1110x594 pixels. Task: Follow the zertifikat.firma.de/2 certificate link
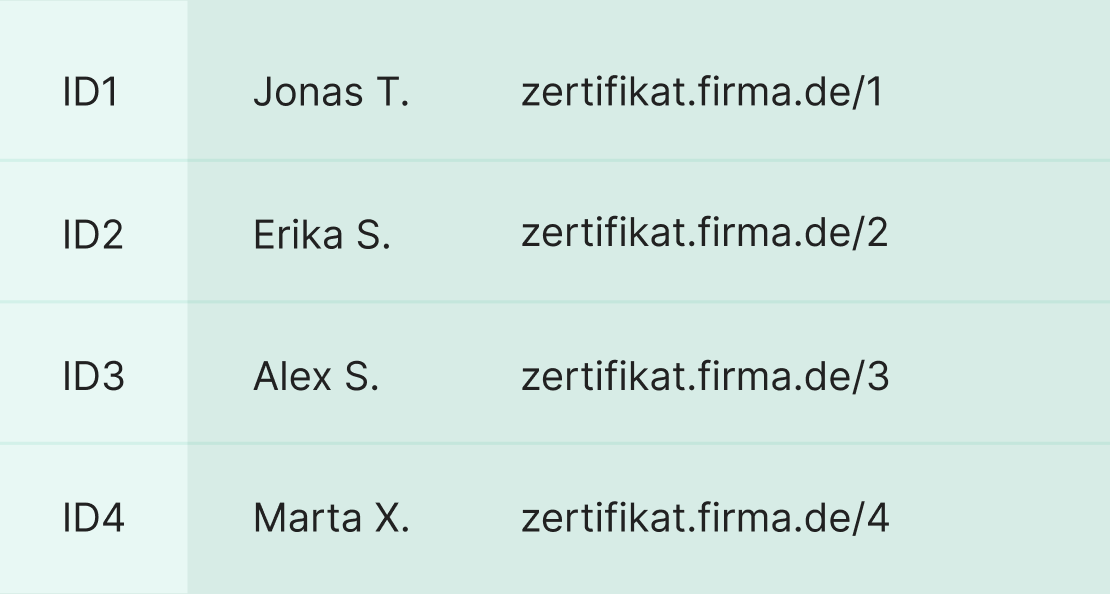pyautogui.click(x=704, y=235)
